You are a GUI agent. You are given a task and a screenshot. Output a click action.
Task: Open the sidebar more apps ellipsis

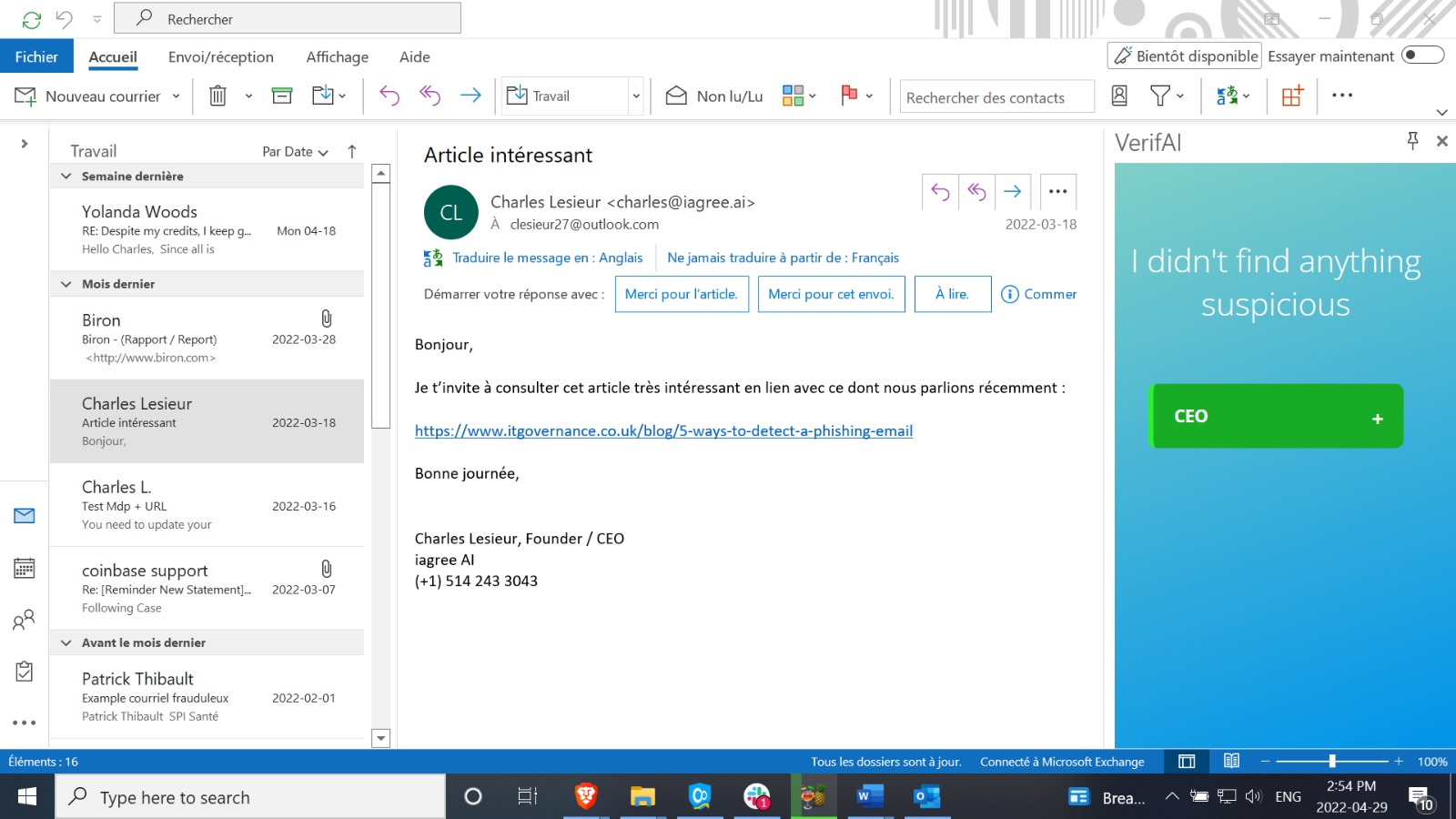(x=25, y=723)
